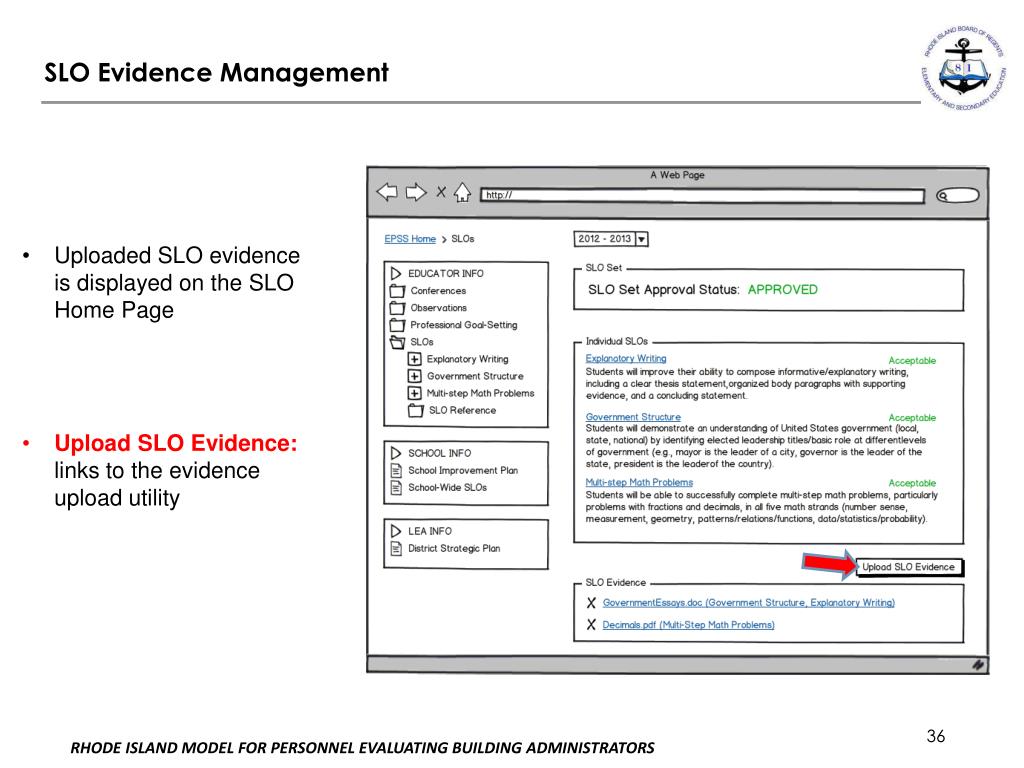Click the browser stop X icon
The height and width of the screenshot is (768, 1024).
(441, 192)
